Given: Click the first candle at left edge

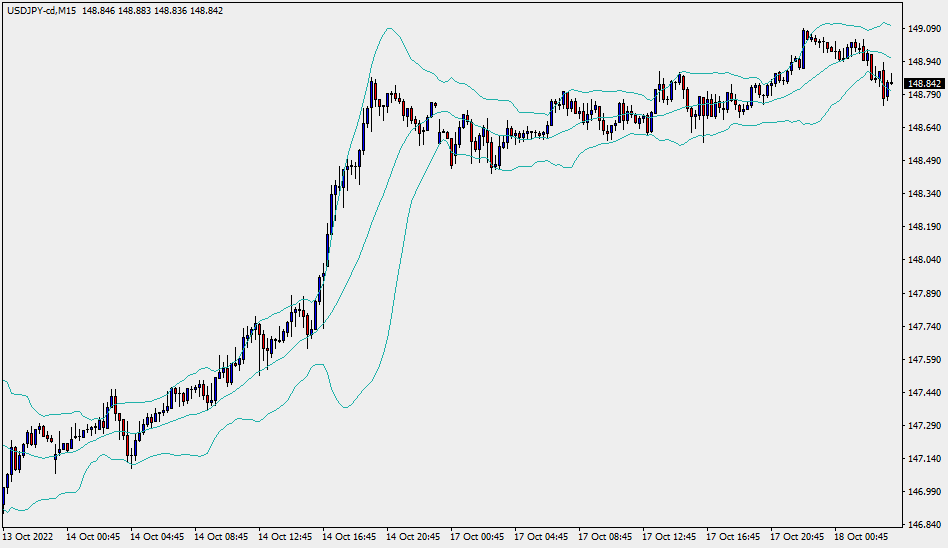Looking at the screenshot, I should [4, 495].
